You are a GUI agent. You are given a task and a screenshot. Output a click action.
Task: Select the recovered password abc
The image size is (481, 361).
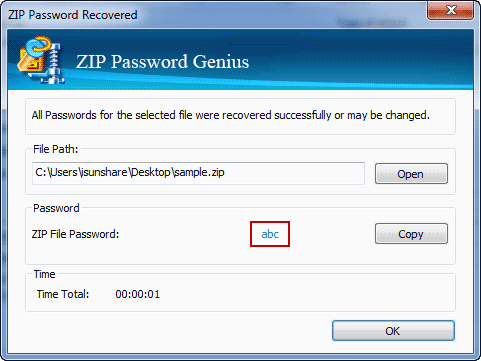click(270, 234)
